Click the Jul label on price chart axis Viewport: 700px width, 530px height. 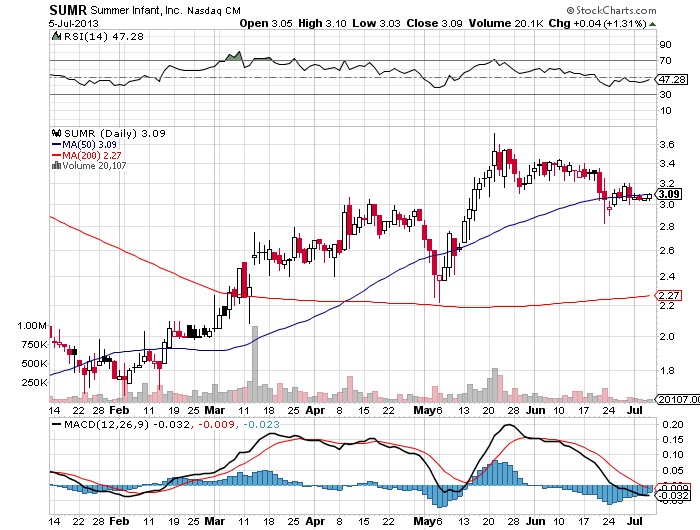point(635,410)
